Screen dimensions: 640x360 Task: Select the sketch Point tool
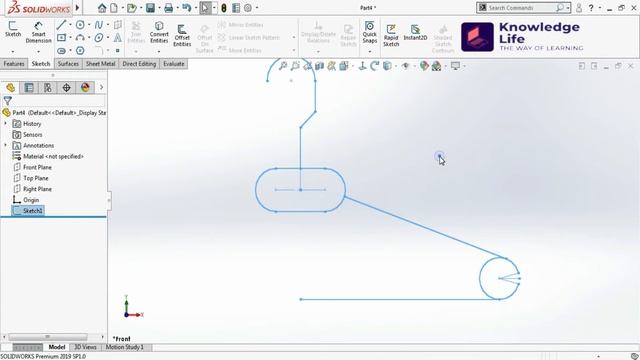[x=118, y=51]
